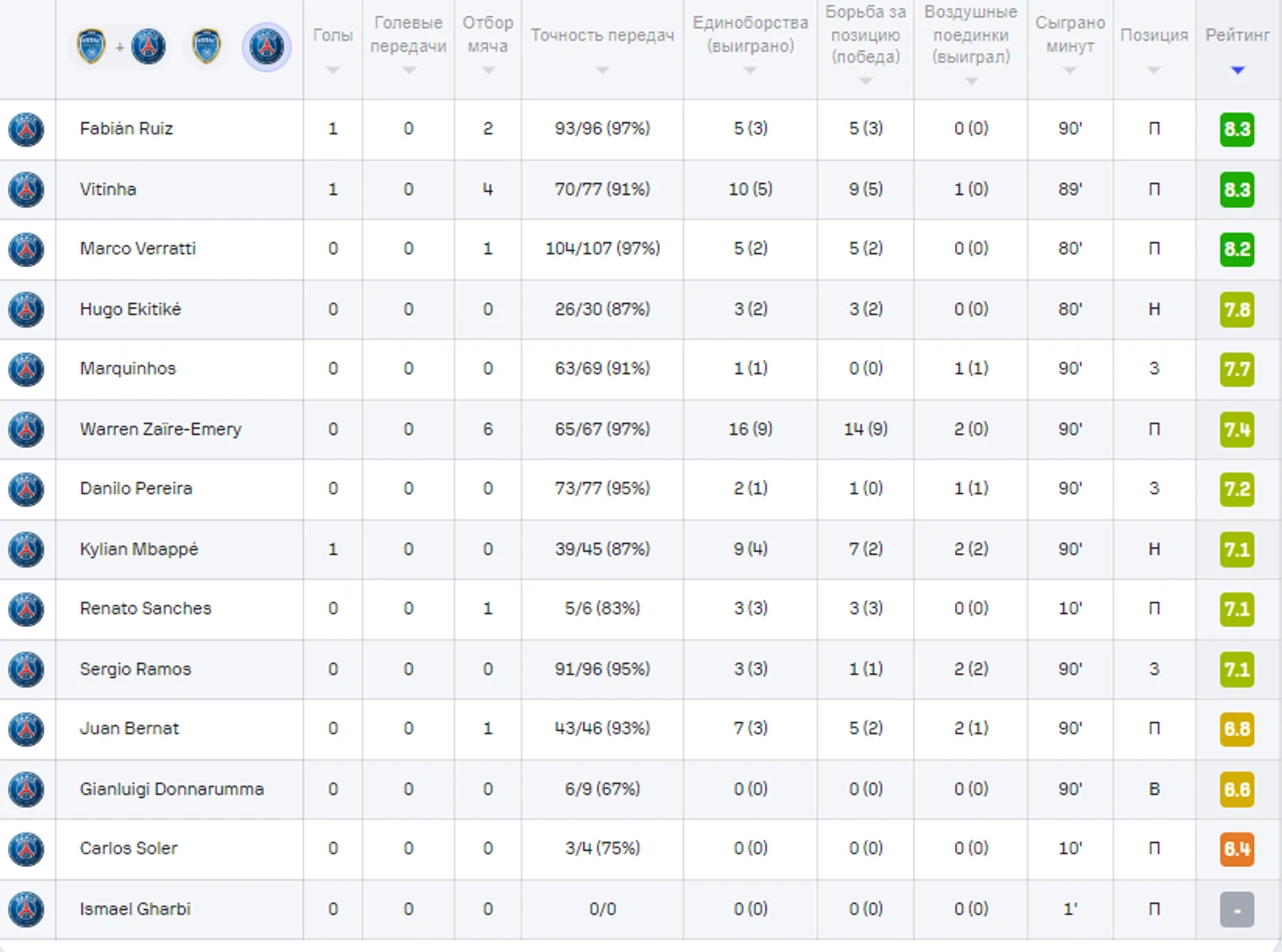
Task: Show both teams using combined crests filter
Action: click(120, 47)
